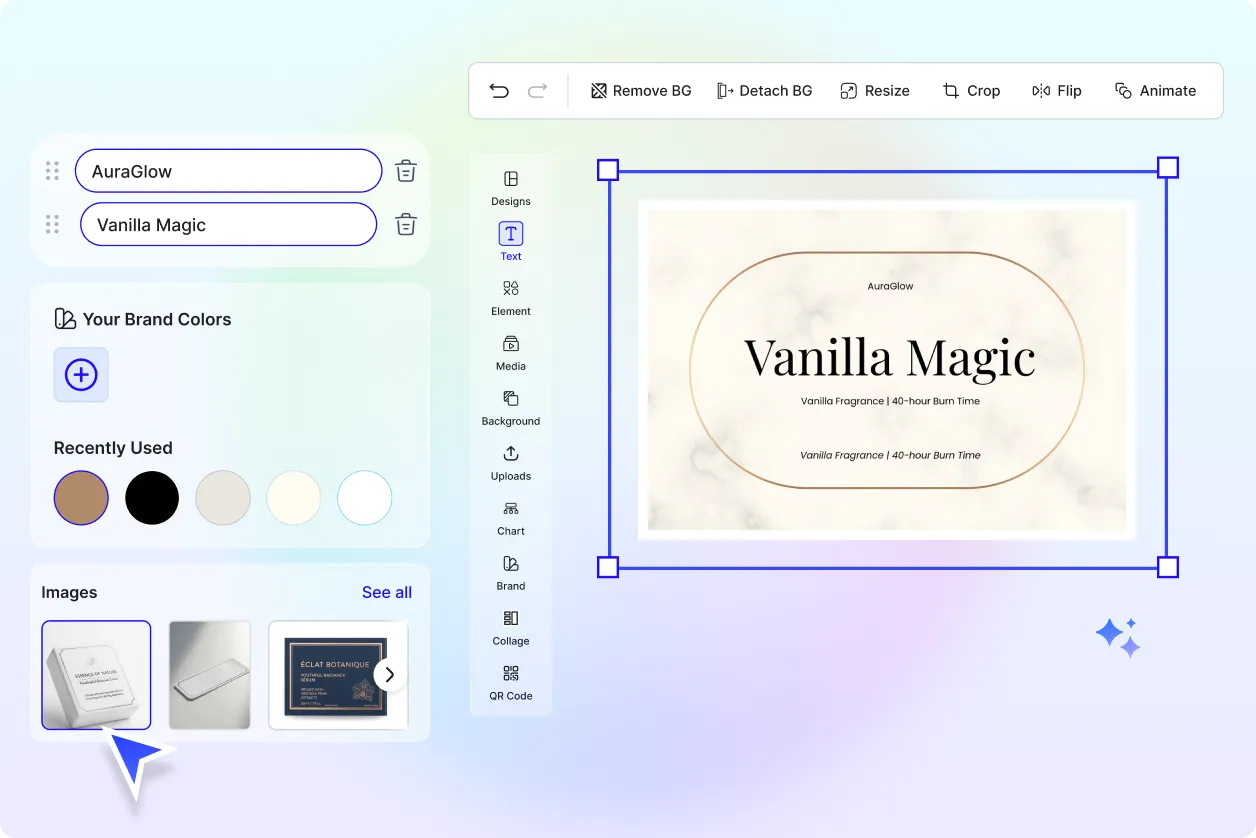1256x838 pixels.
Task: Select the Text tool in sidebar
Action: pos(510,240)
